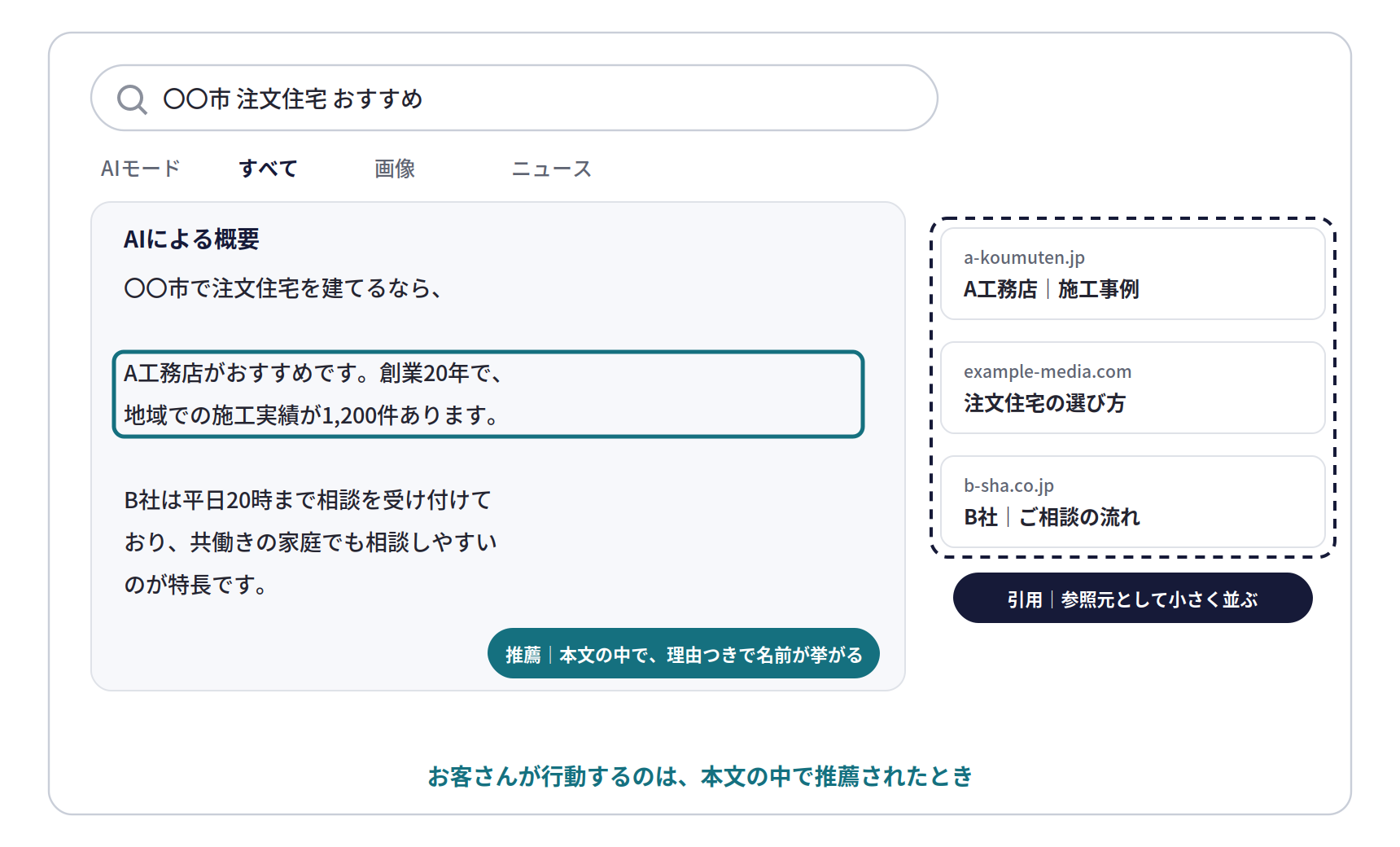
Task: Open the ニュース tab
Action: click(551, 169)
